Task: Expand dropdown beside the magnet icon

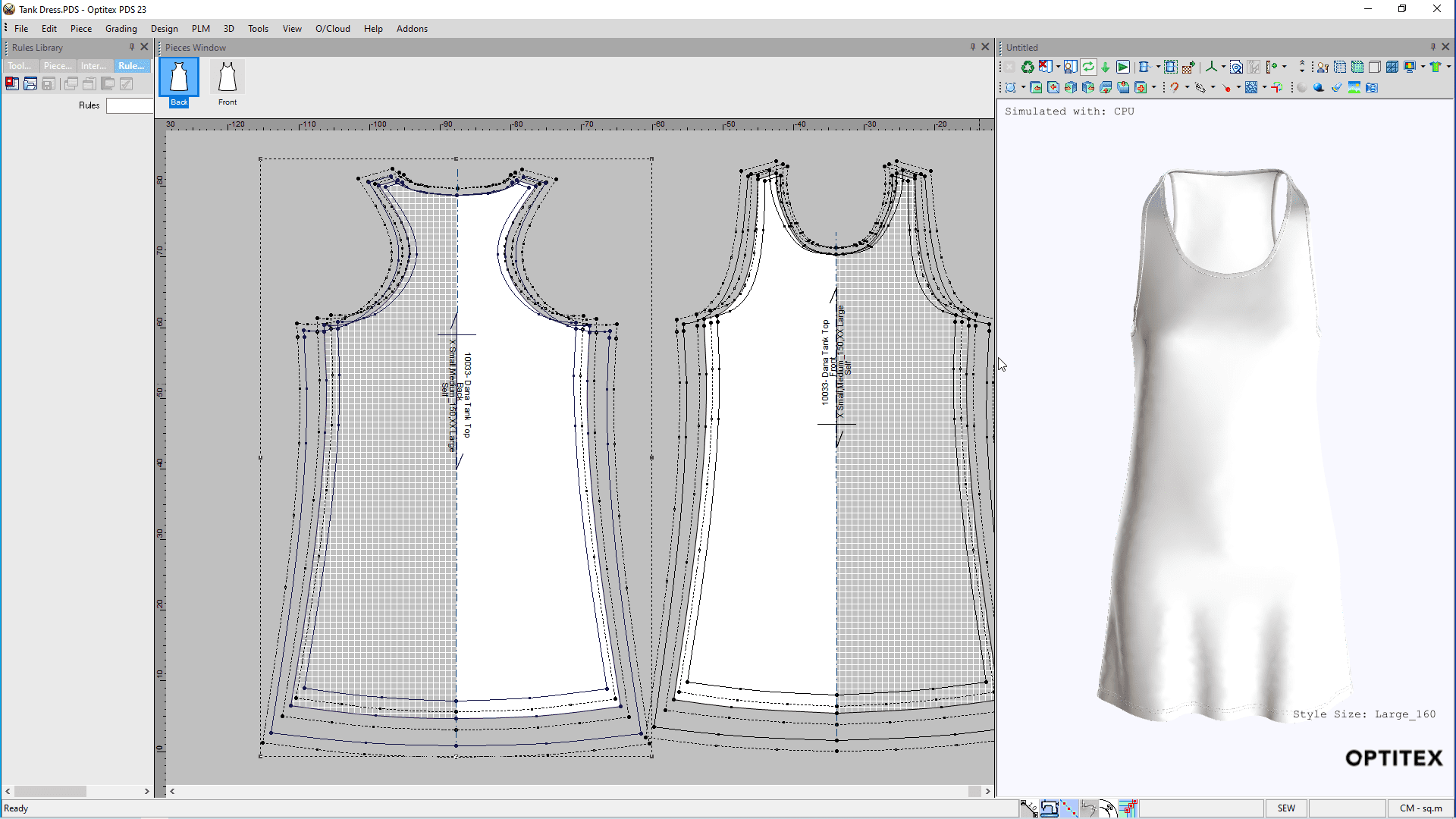Action: (x=1188, y=87)
